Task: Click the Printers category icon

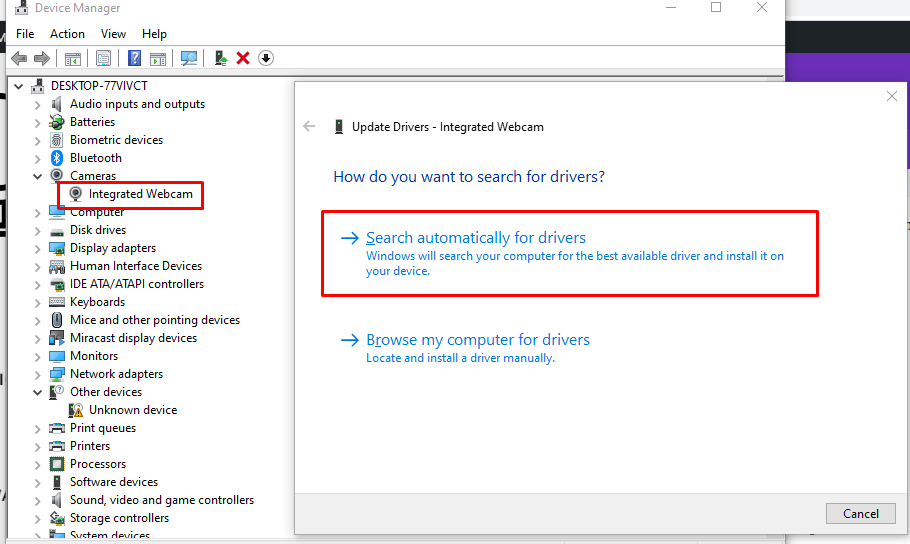Action: [x=57, y=446]
